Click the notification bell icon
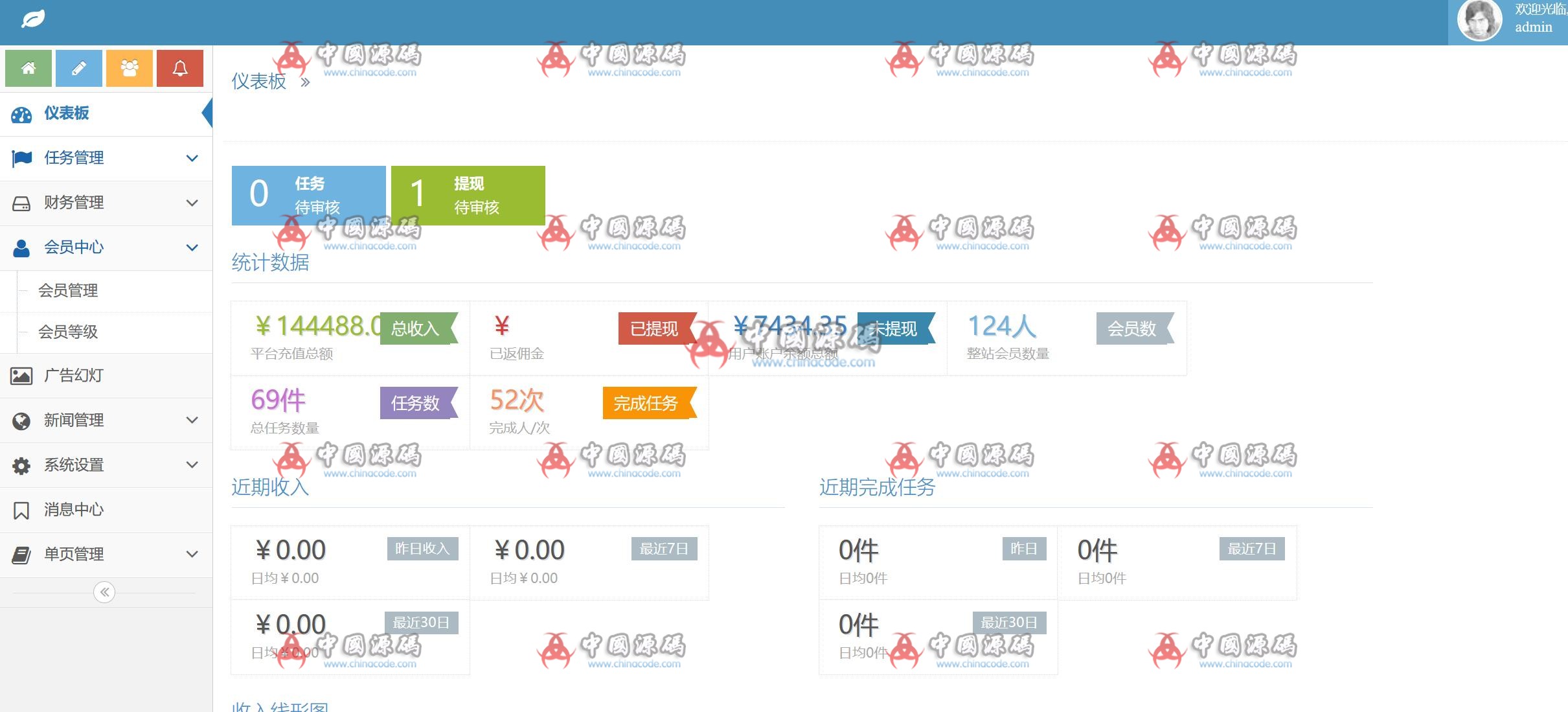The height and width of the screenshot is (712, 1568). pos(180,69)
